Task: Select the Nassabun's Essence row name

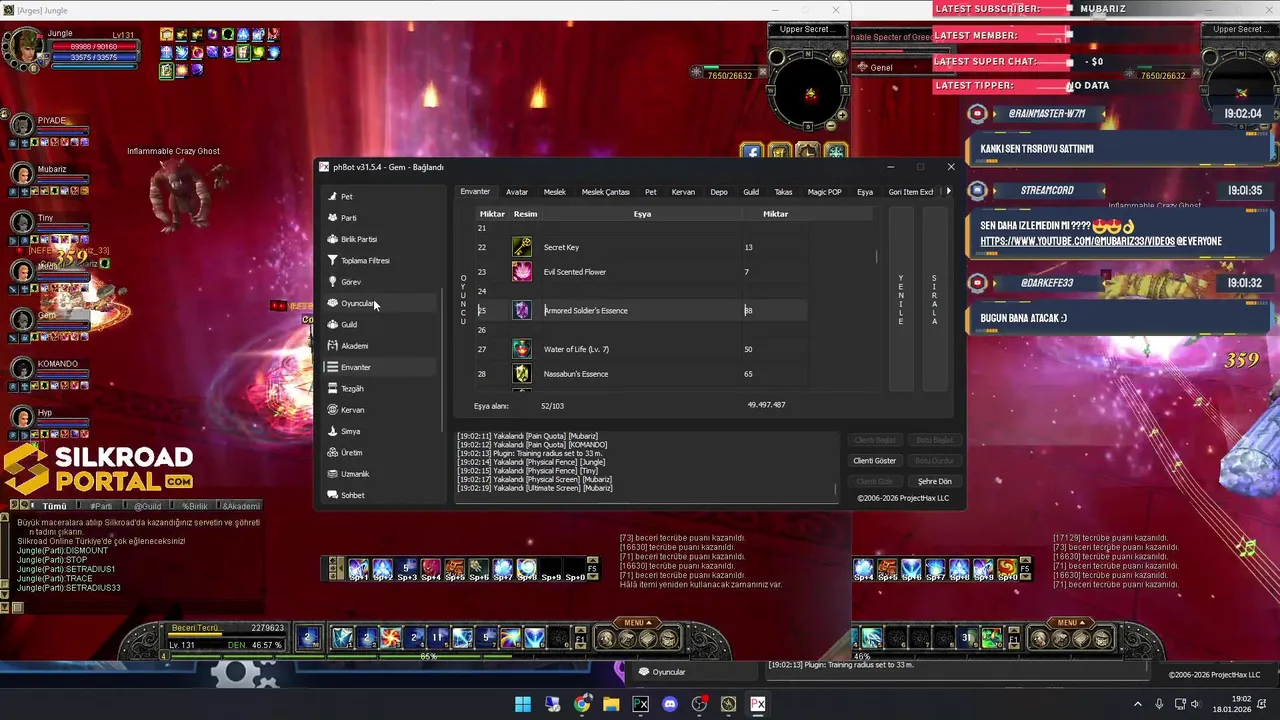Action: [576, 374]
